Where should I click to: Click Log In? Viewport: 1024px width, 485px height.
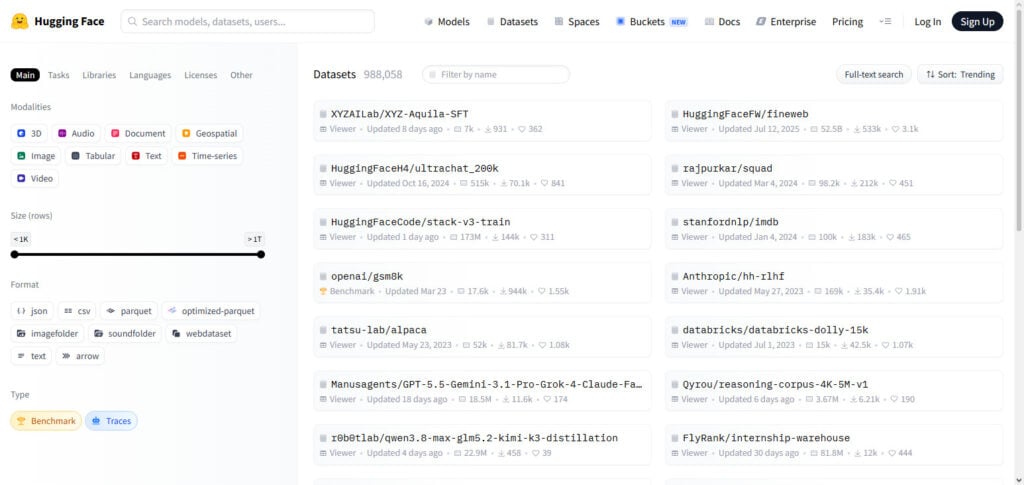927,22
